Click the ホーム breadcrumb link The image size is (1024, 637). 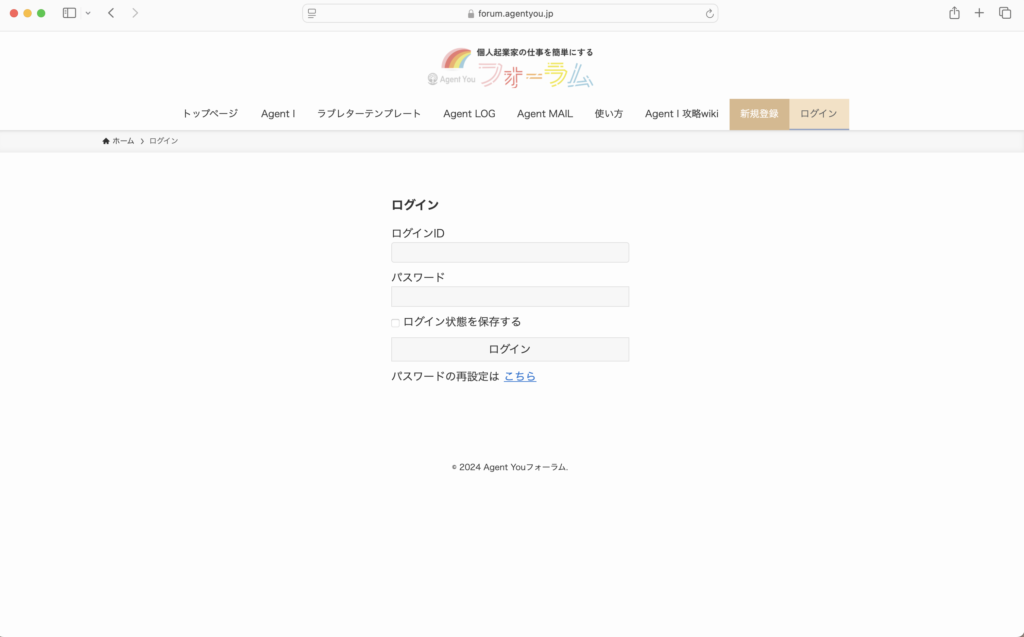(122, 141)
